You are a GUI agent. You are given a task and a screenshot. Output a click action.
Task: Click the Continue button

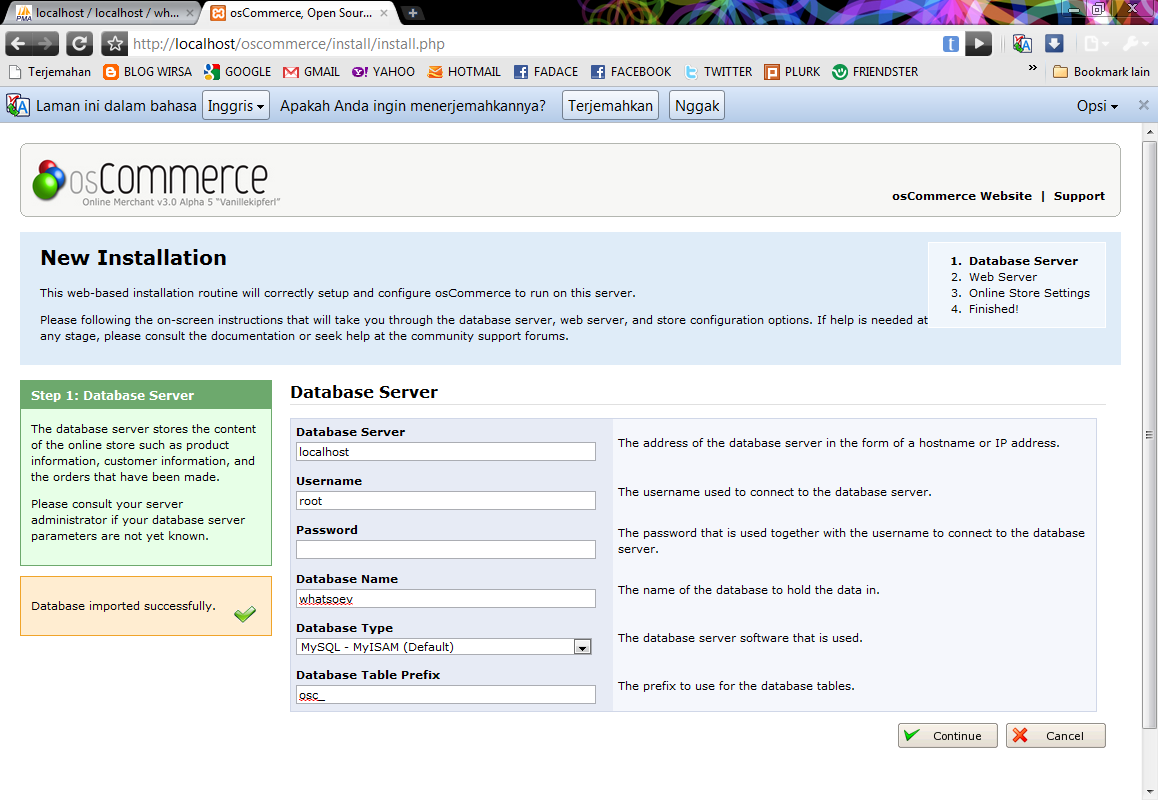[948, 736]
